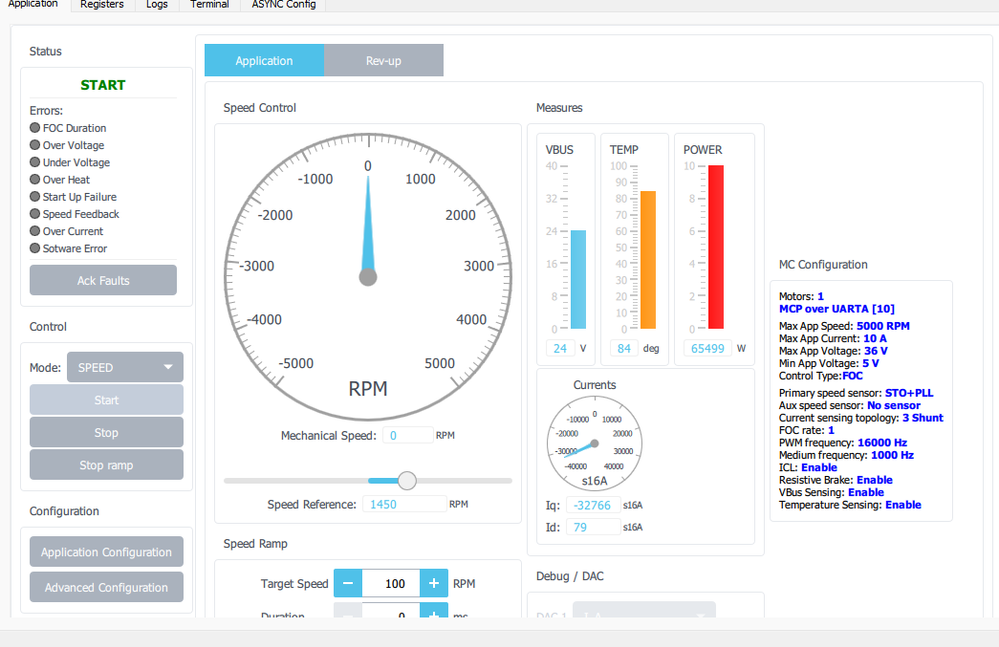Switch to the Rev-up tab
The width and height of the screenshot is (999, 647).
384,60
